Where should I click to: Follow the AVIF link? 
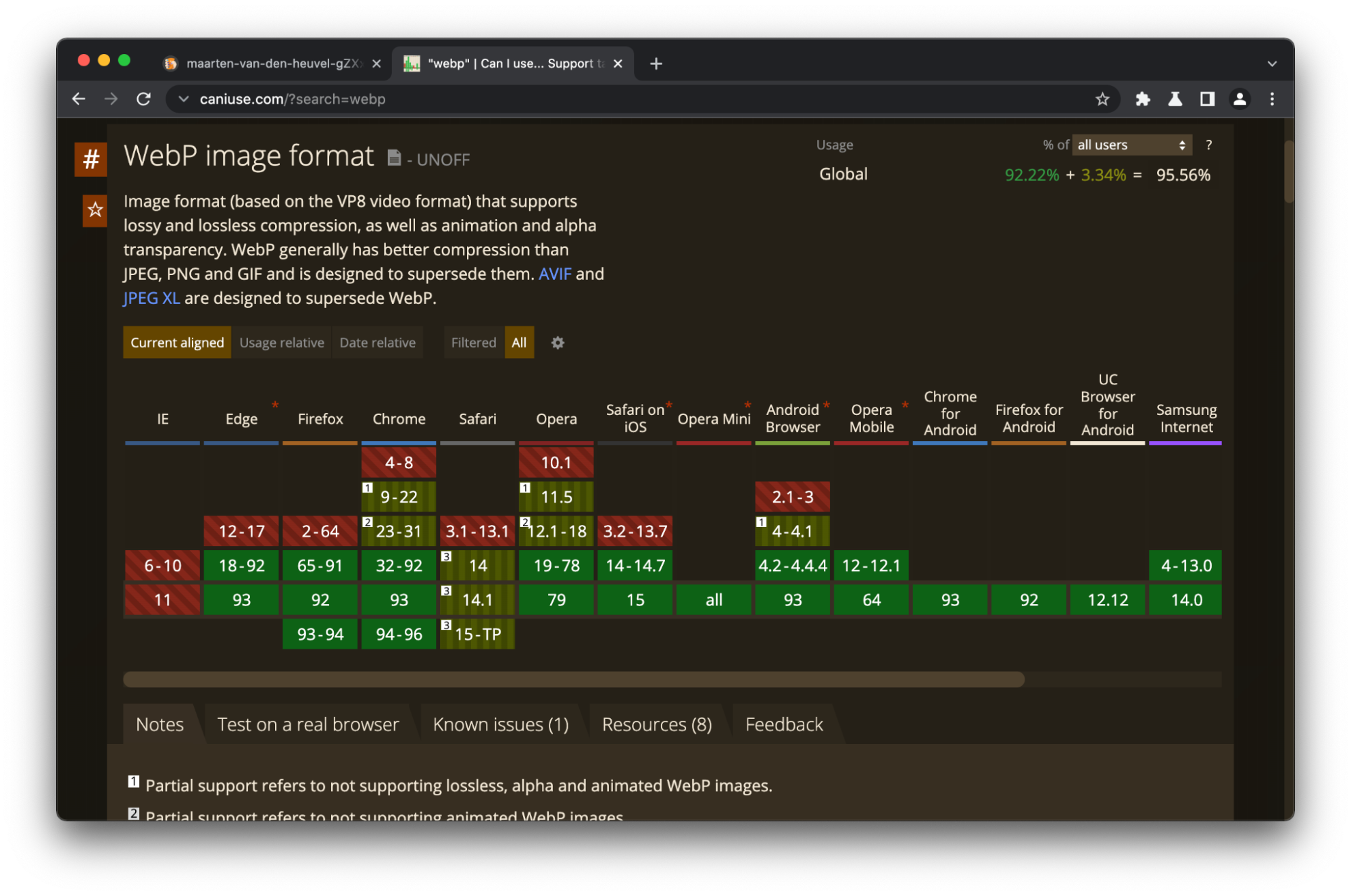(x=554, y=274)
